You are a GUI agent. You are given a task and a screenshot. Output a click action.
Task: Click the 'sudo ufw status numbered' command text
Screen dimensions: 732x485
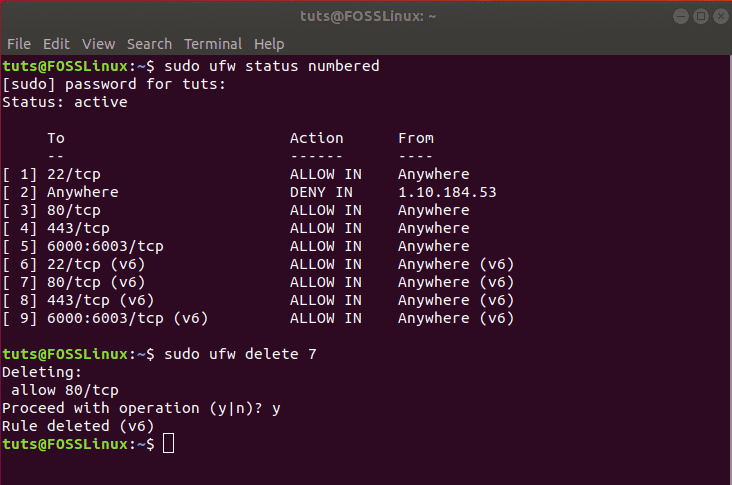pyautogui.click(x=272, y=66)
